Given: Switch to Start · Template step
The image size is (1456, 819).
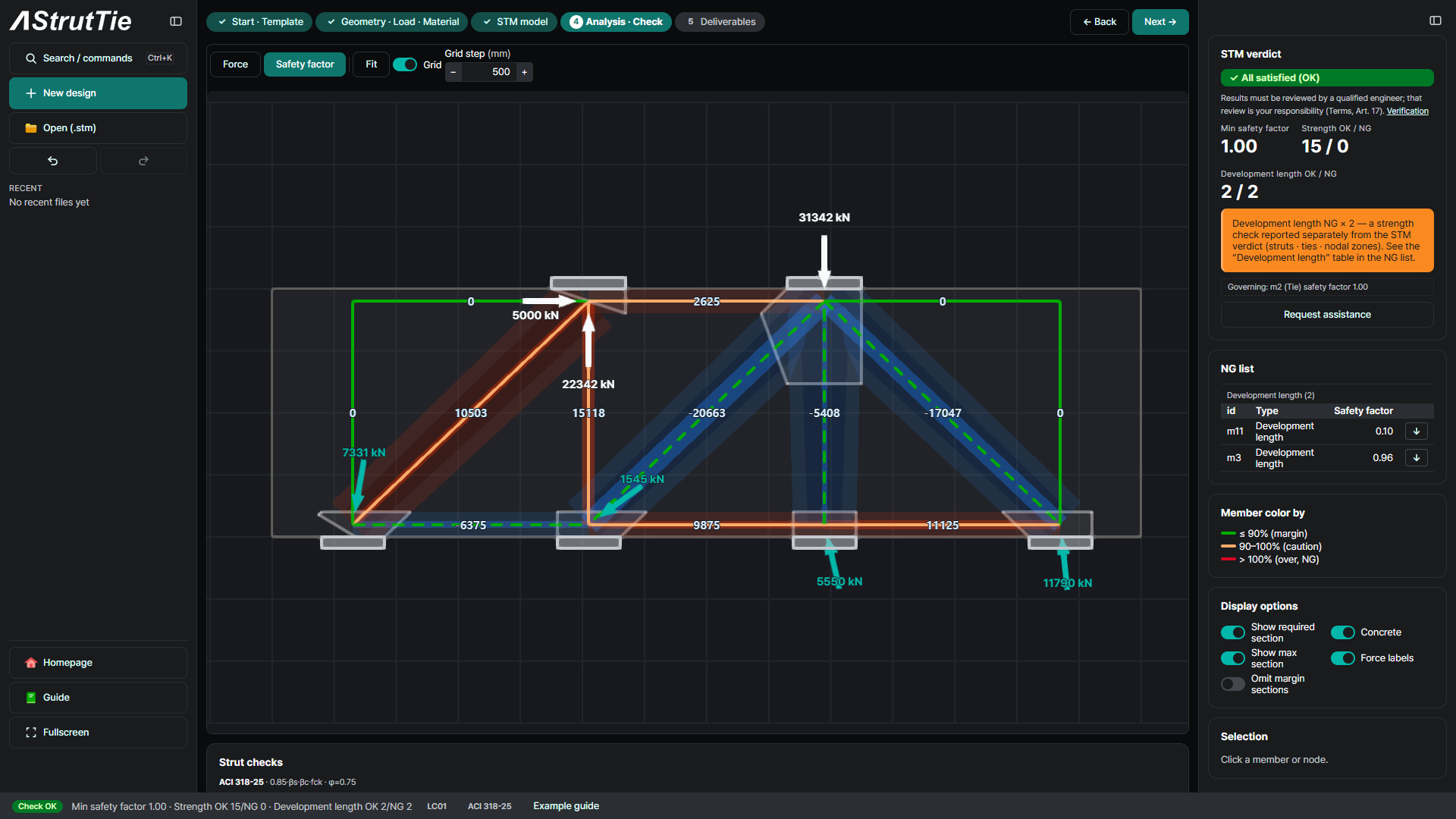Looking at the screenshot, I should tap(259, 22).
